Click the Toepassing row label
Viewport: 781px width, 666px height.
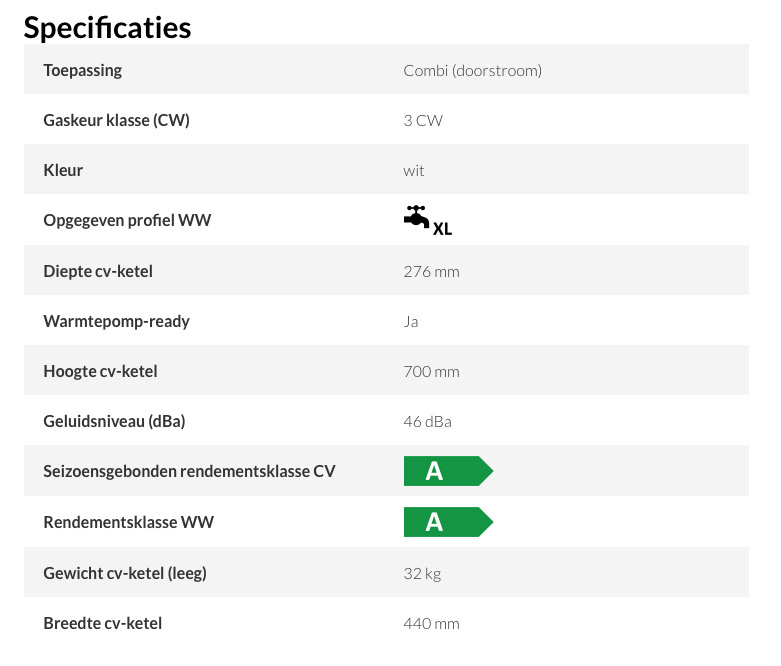point(83,71)
